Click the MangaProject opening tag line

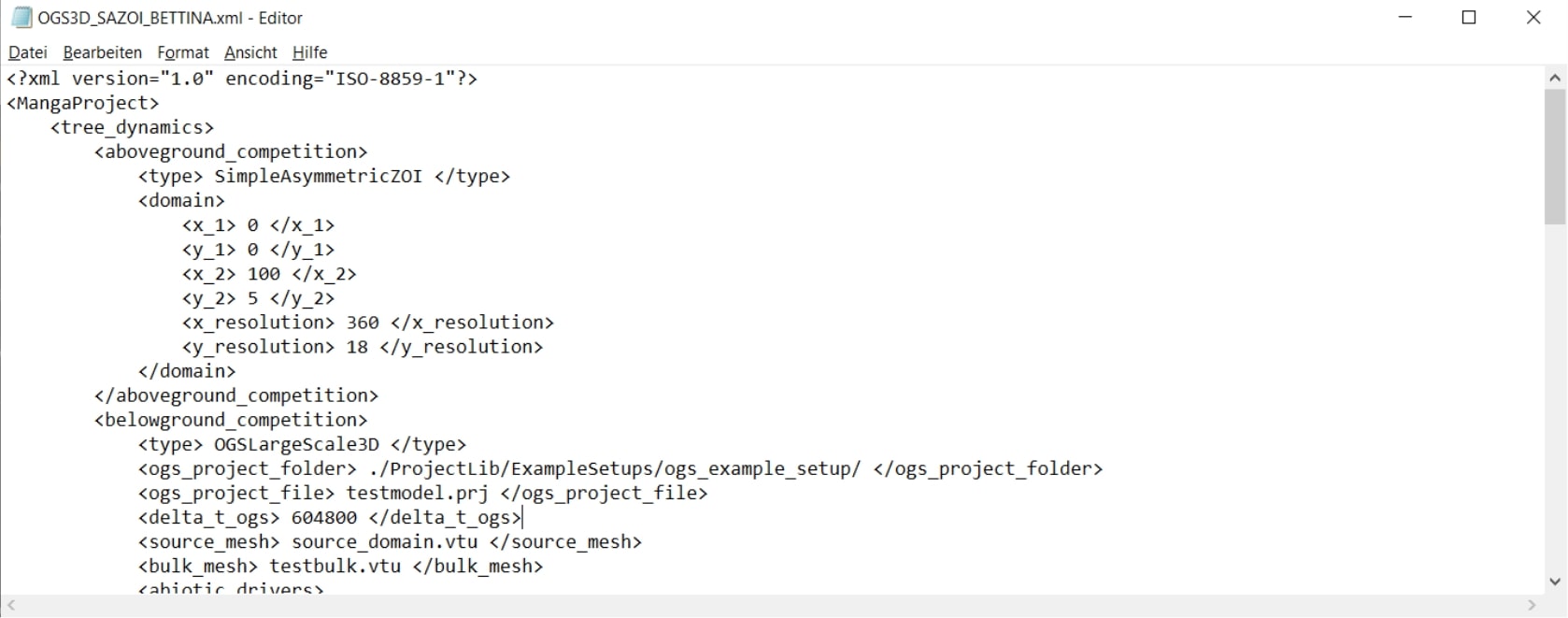pyautogui.click(x=83, y=103)
